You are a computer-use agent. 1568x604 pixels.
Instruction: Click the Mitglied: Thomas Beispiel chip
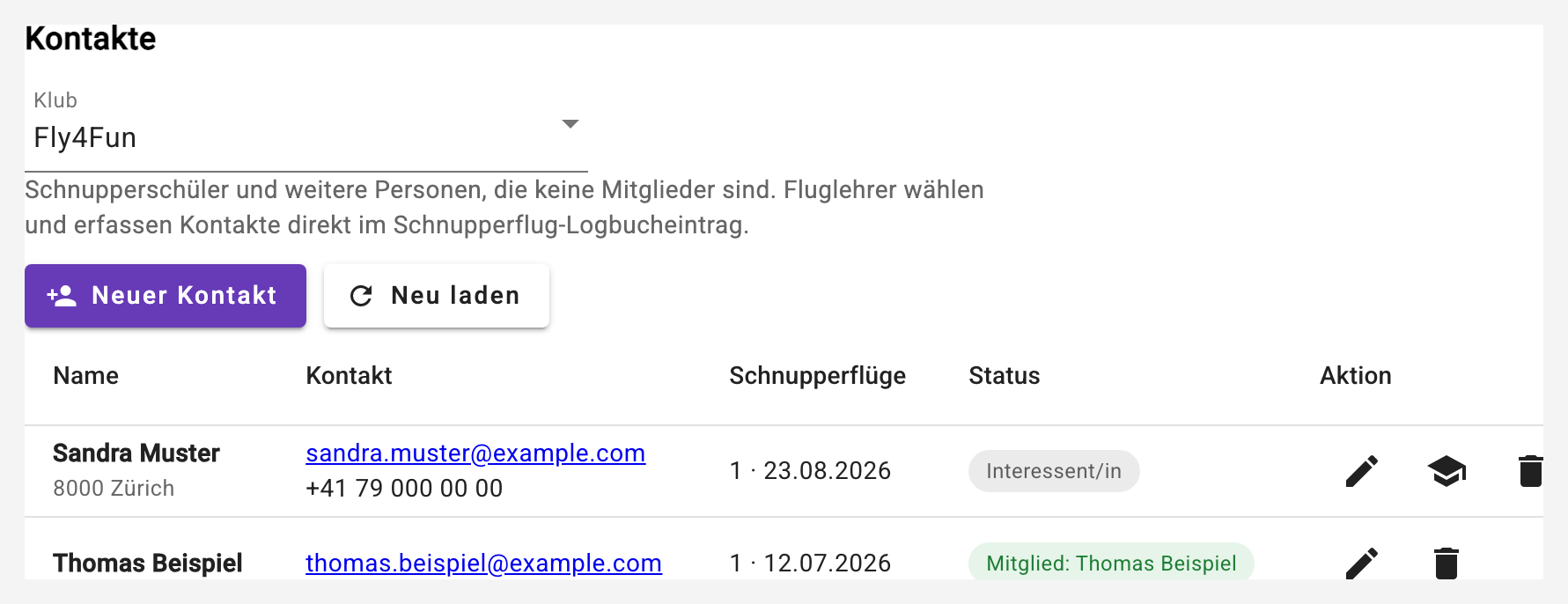[1111, 563]
